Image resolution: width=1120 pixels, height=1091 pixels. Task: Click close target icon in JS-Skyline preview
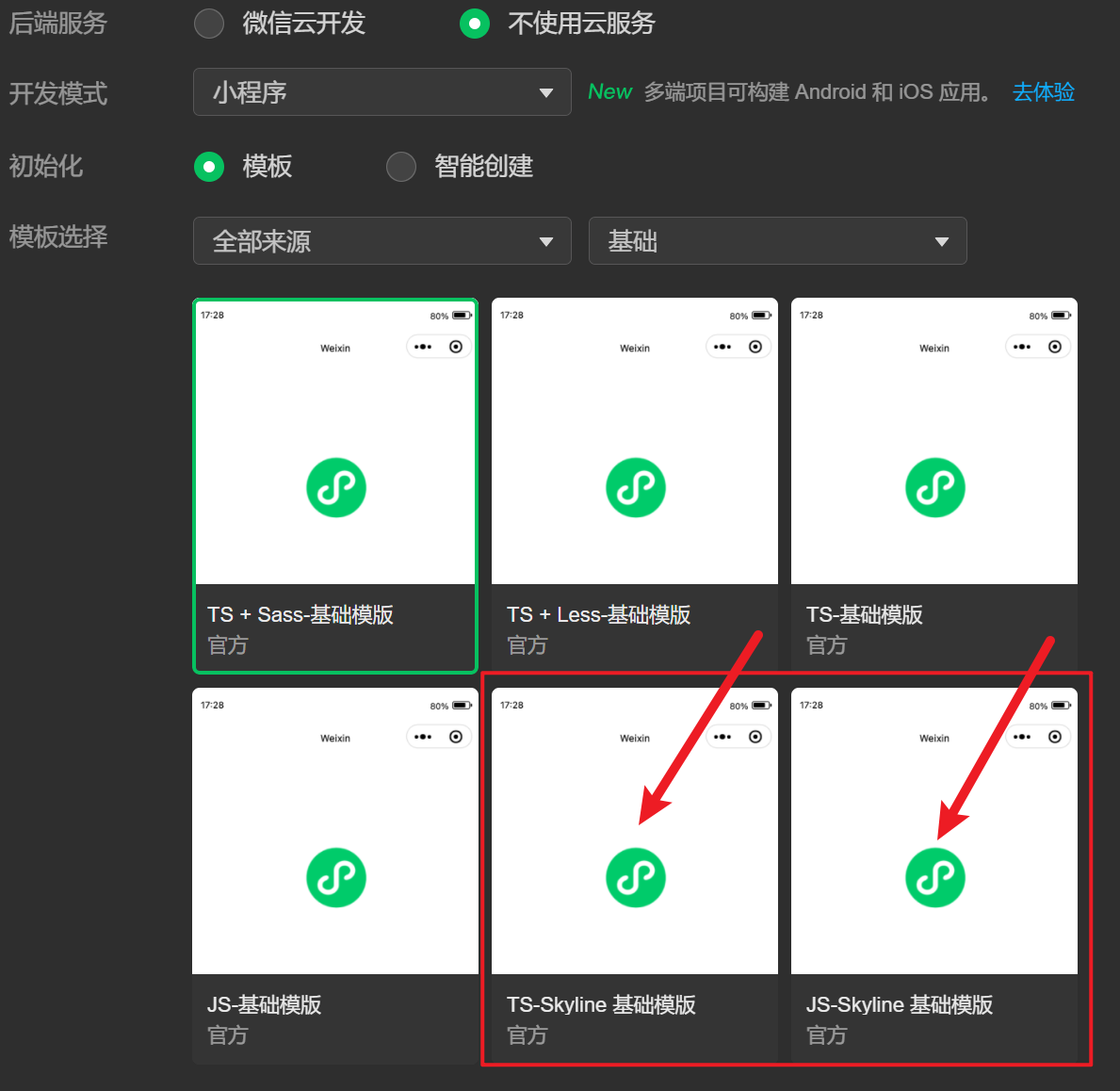pos(1055,738)
